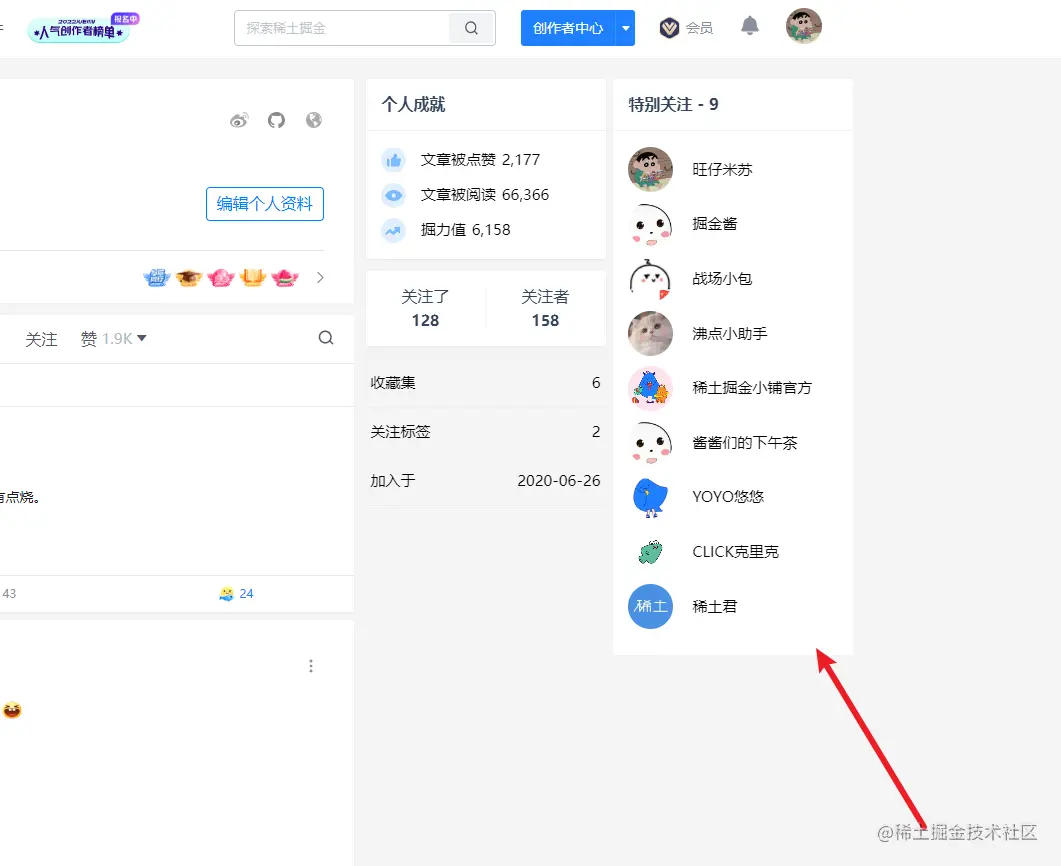Open the 收藏集 row
The width and height of the screenshot is (1061, 866).
485,383
